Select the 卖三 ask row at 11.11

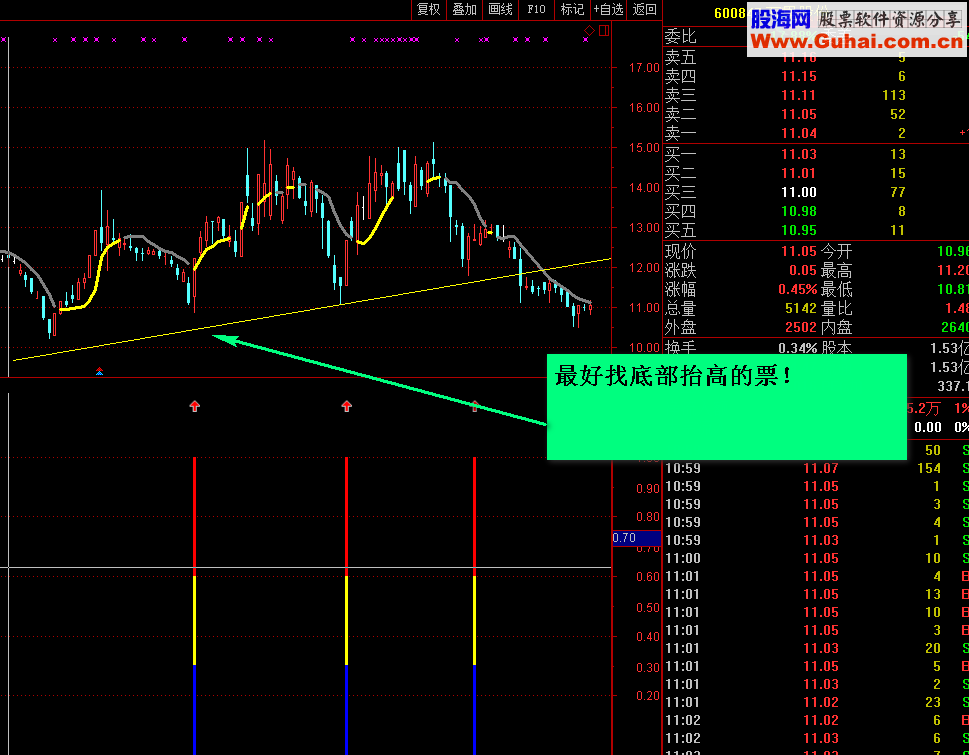click(x=816, y=95)
